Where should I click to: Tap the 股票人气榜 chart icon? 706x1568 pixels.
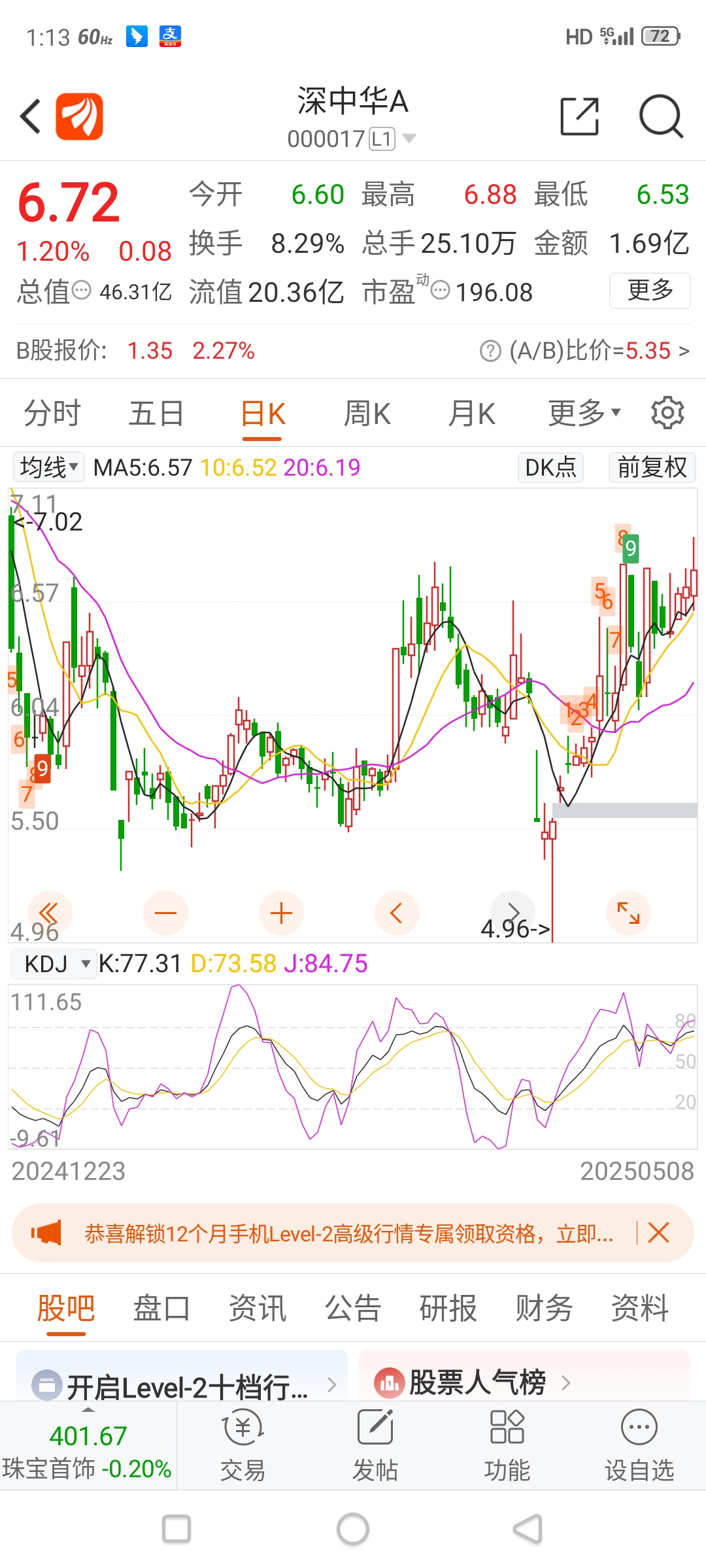[x=389, y=1382]
